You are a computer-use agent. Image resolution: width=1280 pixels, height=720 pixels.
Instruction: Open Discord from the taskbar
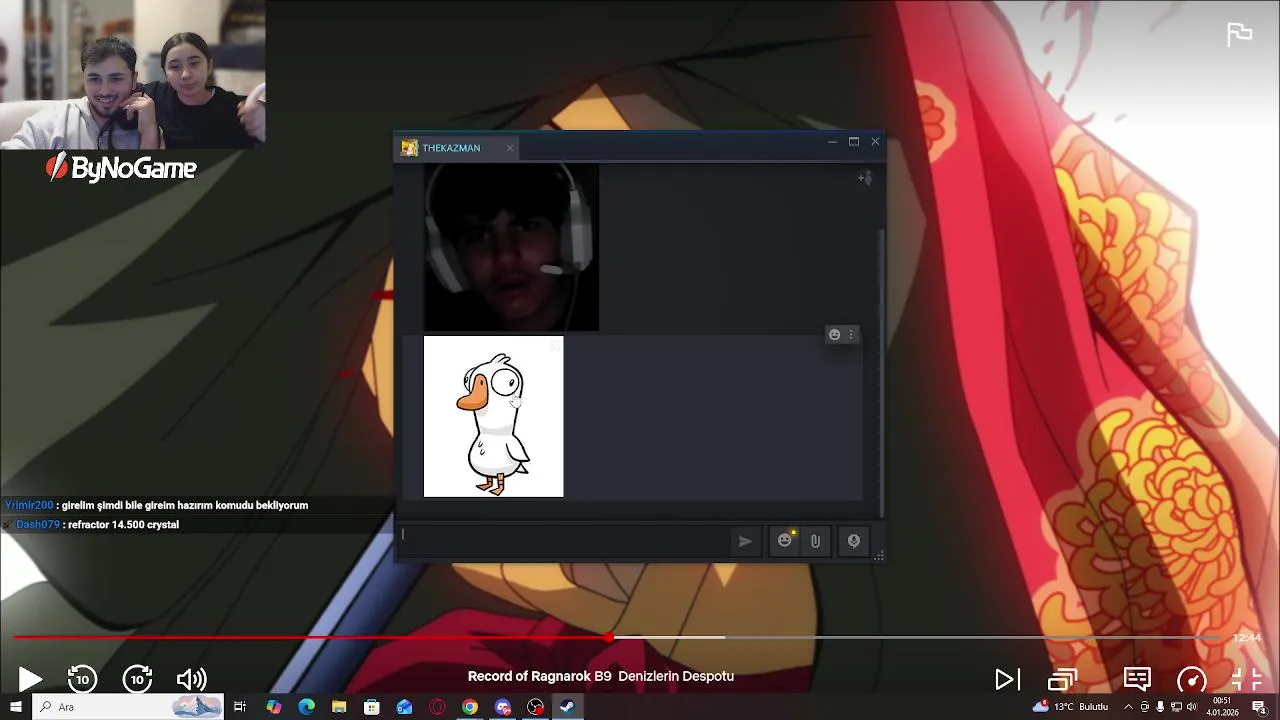503,707
